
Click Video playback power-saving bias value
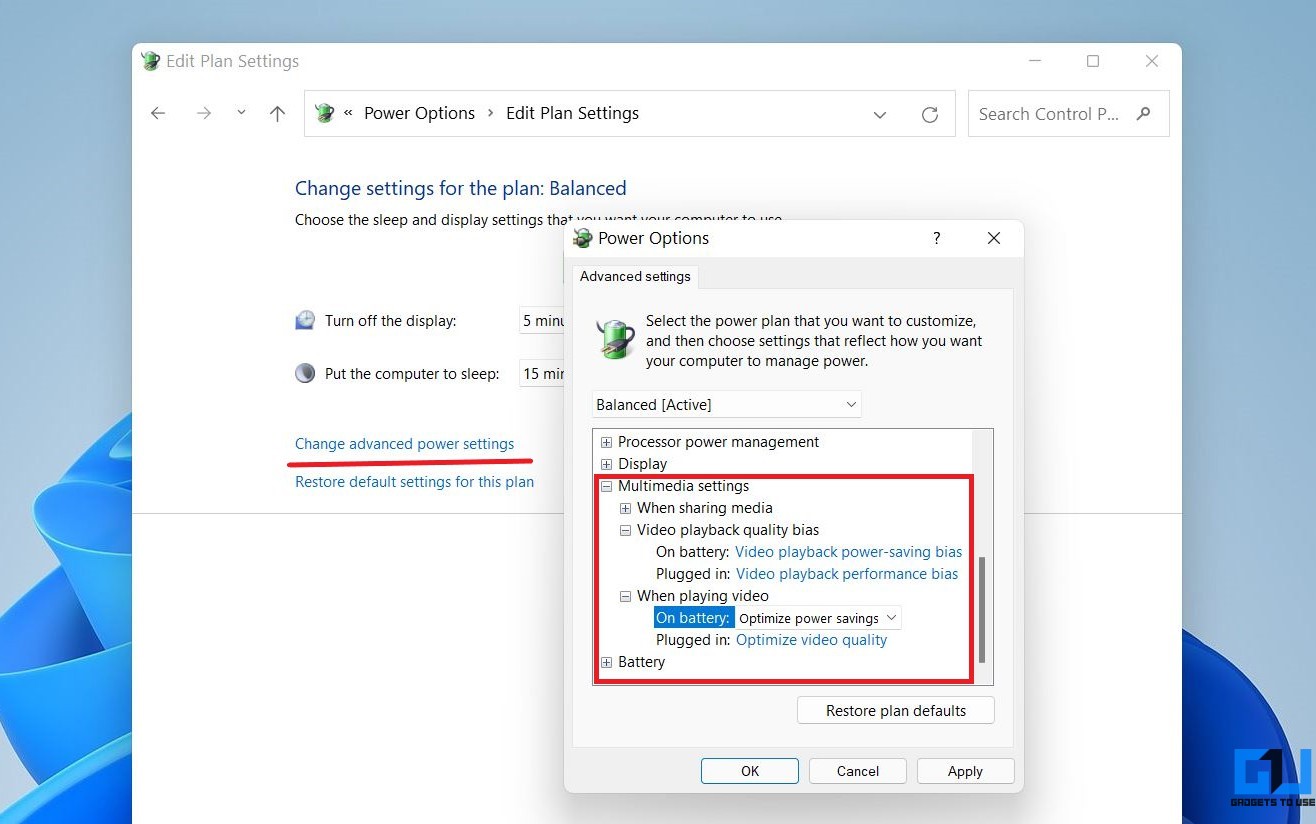coord(848,552)
